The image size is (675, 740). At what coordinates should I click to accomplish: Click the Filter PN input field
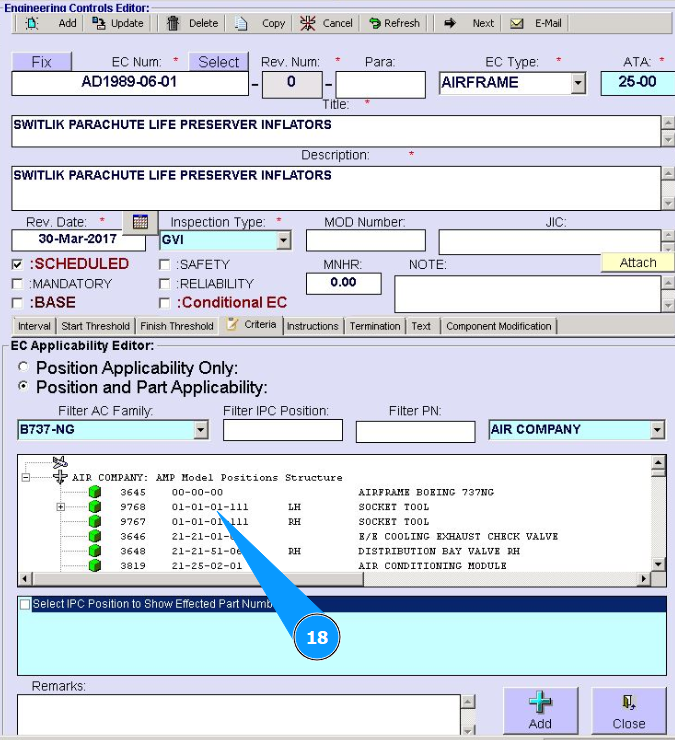point(415,431)
